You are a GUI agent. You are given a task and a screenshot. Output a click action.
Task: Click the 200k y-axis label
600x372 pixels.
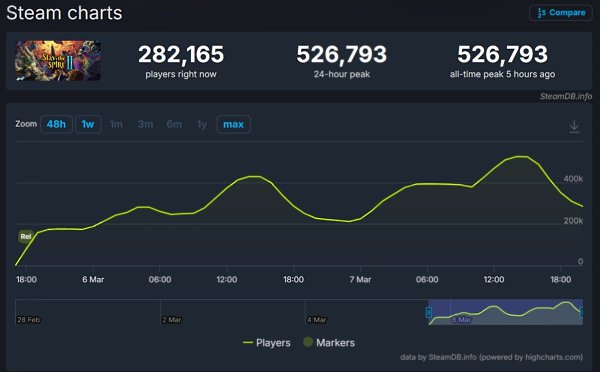[x=573, y=221]
